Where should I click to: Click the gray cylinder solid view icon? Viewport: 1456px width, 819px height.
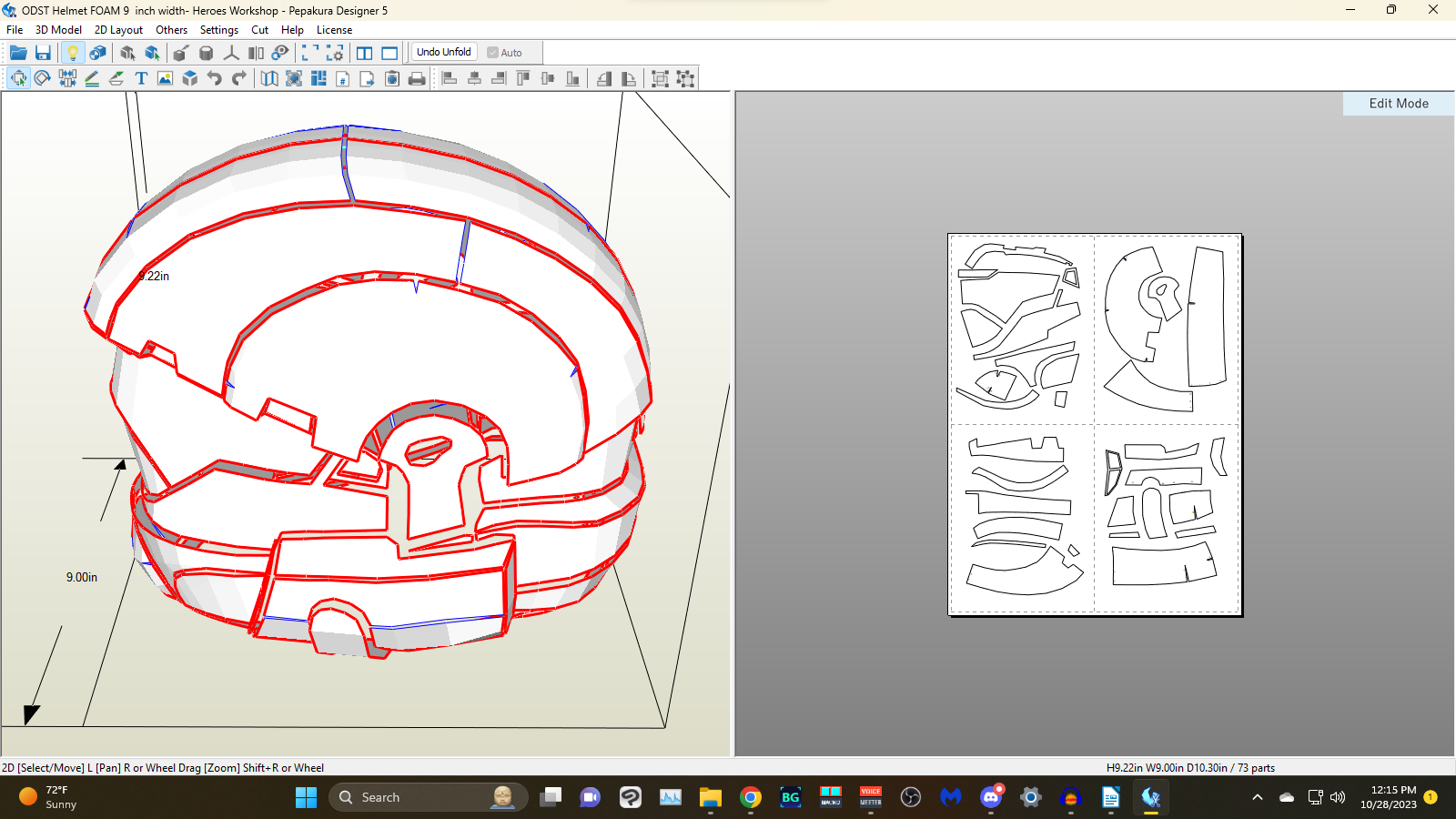(x=207, y=53)
